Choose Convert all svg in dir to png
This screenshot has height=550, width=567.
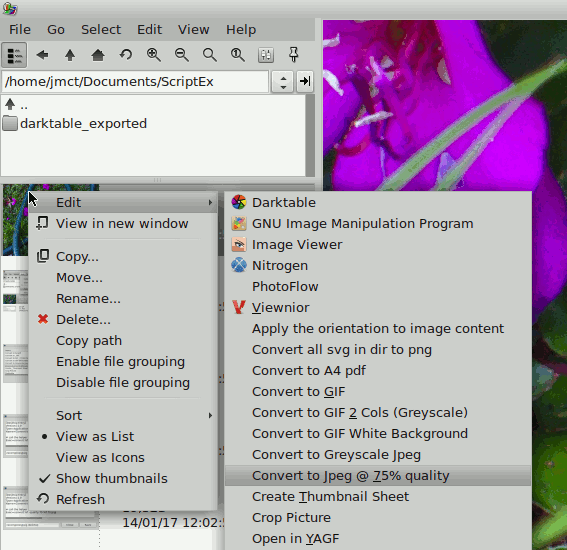point(378,349)
